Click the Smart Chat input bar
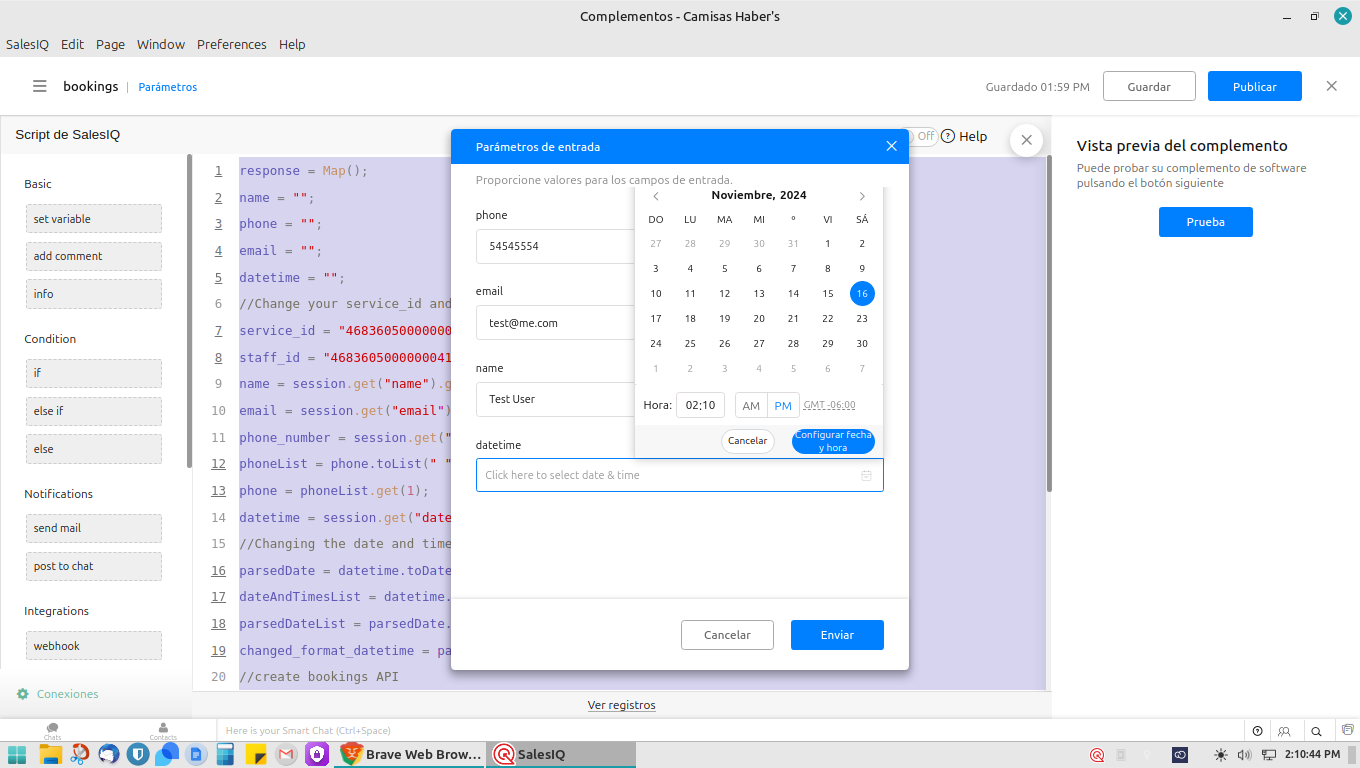The width and height of the screenshot is (1360, 768). pos(730,731)
